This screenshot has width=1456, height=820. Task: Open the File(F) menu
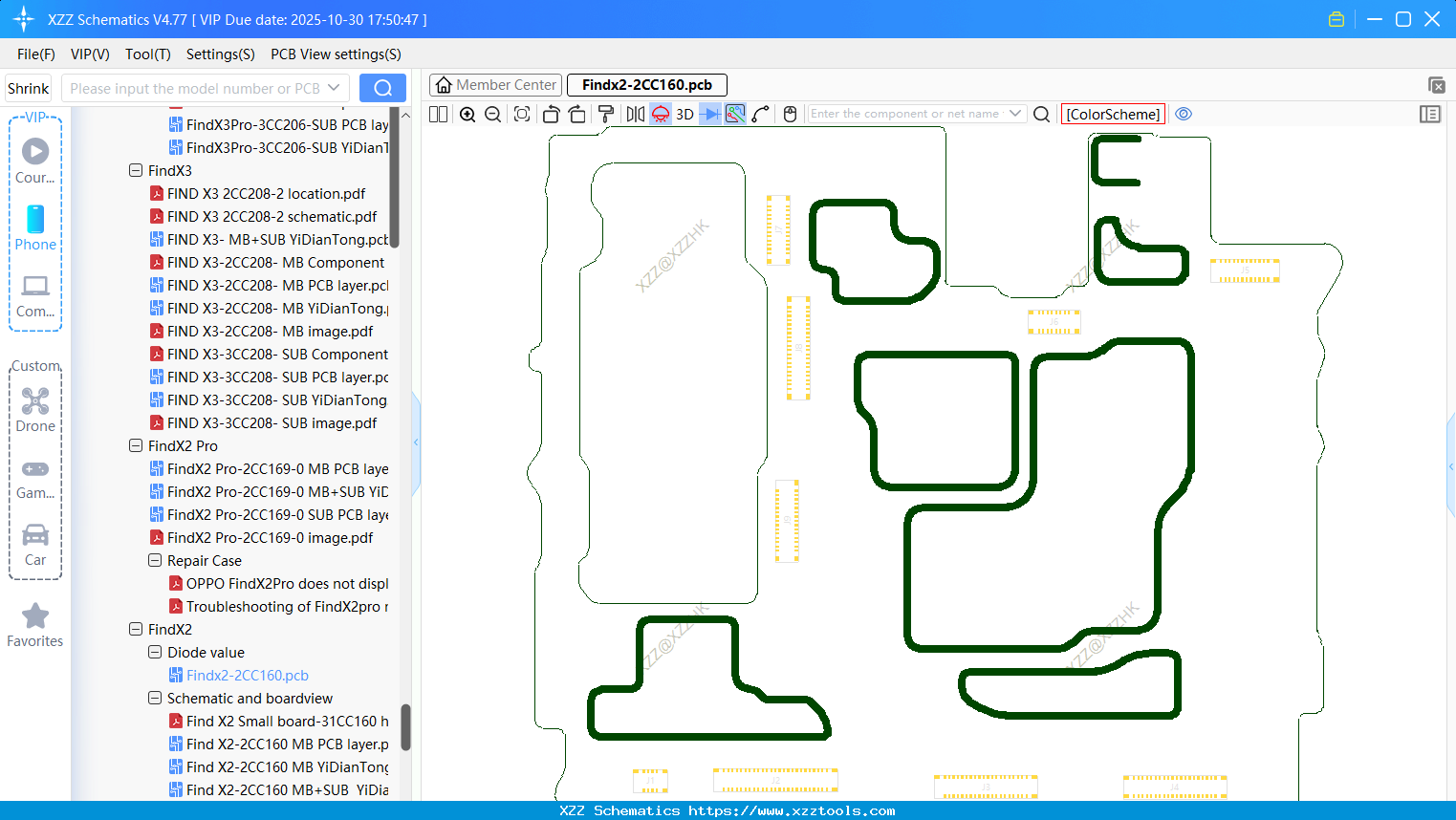tap(36, 54)
